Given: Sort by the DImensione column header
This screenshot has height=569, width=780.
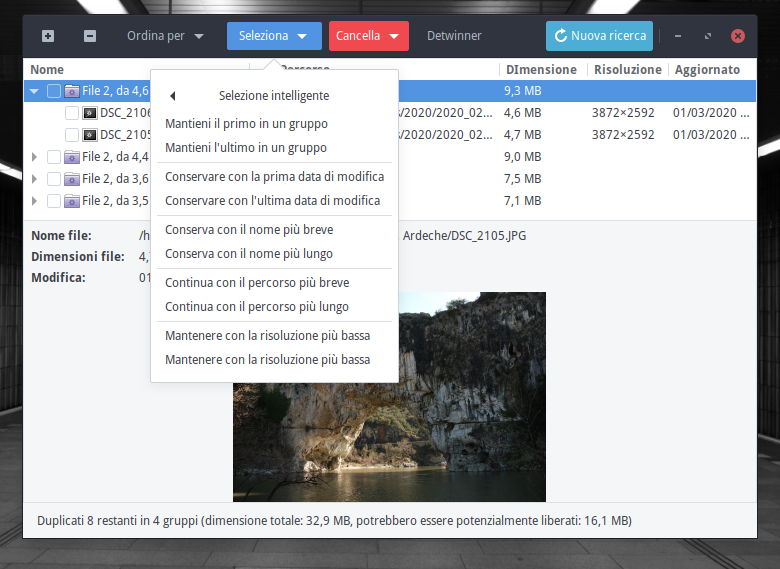Looking at the screenshot, I should pos(541,70).
